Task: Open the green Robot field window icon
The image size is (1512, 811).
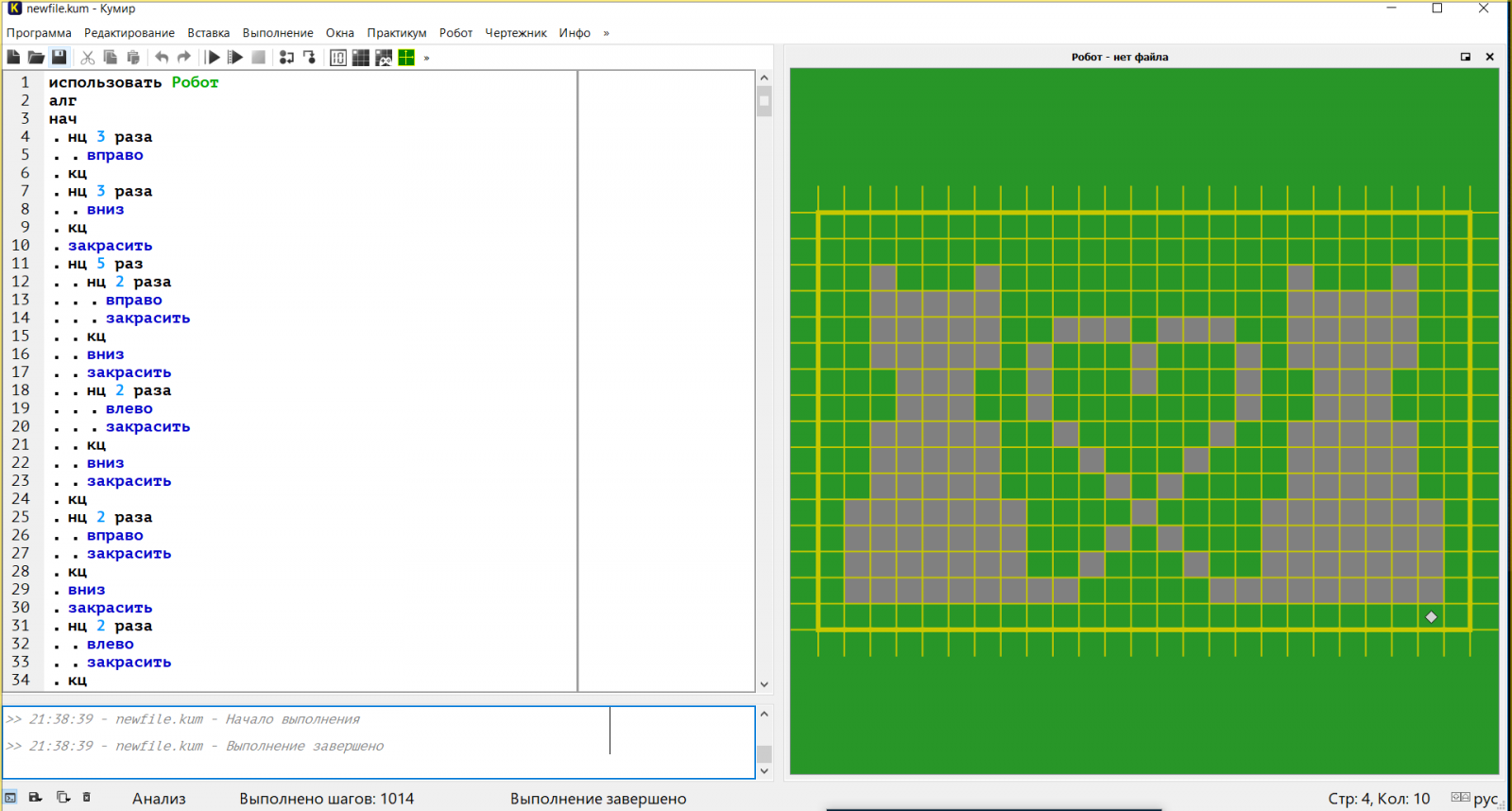Action: click(x=406, y=58)
